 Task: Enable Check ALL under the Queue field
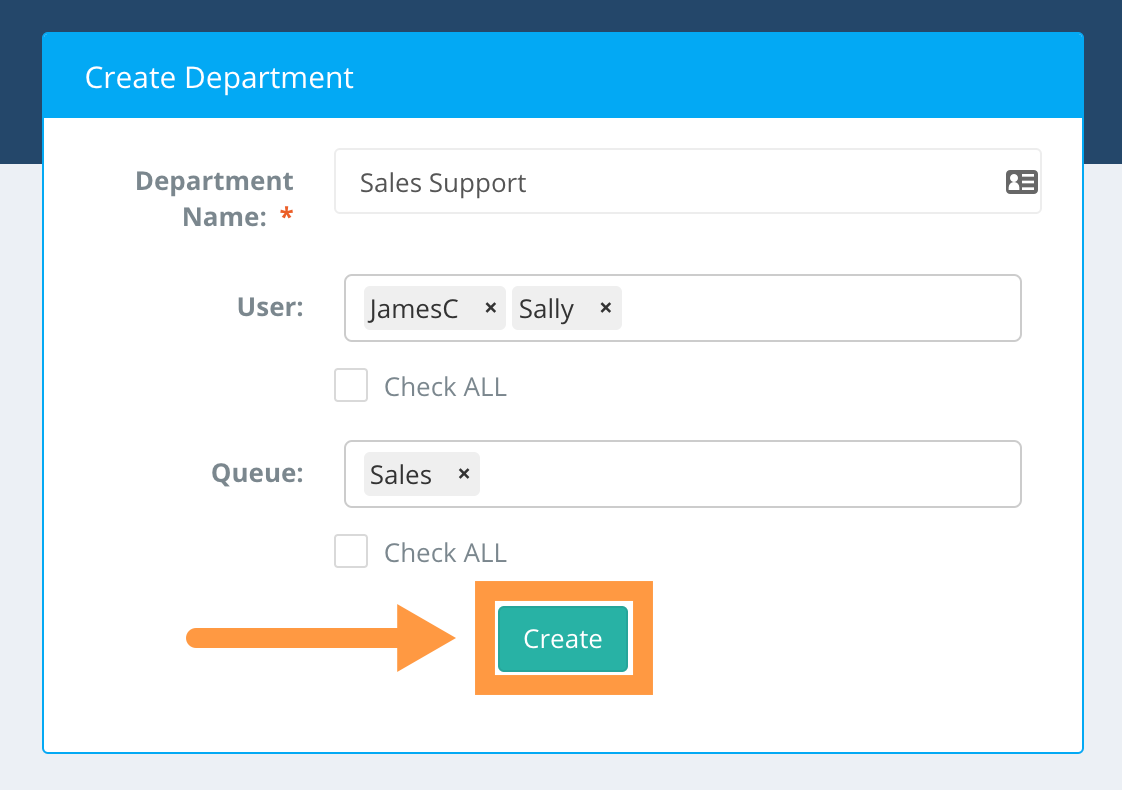[351, 551]
